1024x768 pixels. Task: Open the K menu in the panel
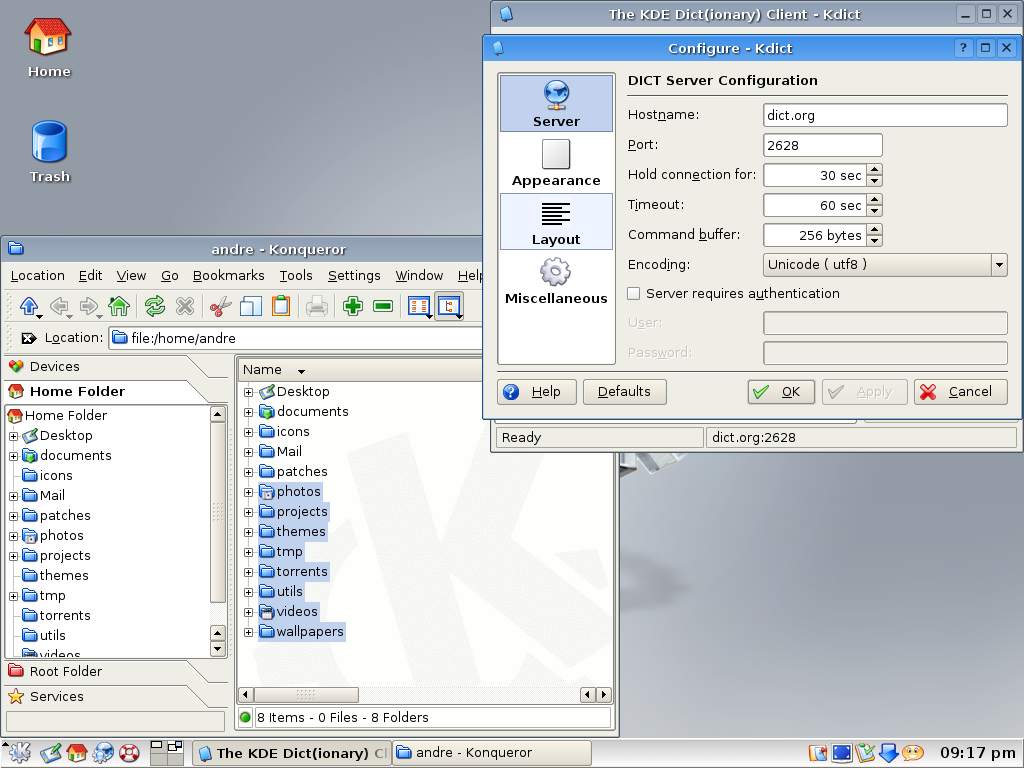20,752
